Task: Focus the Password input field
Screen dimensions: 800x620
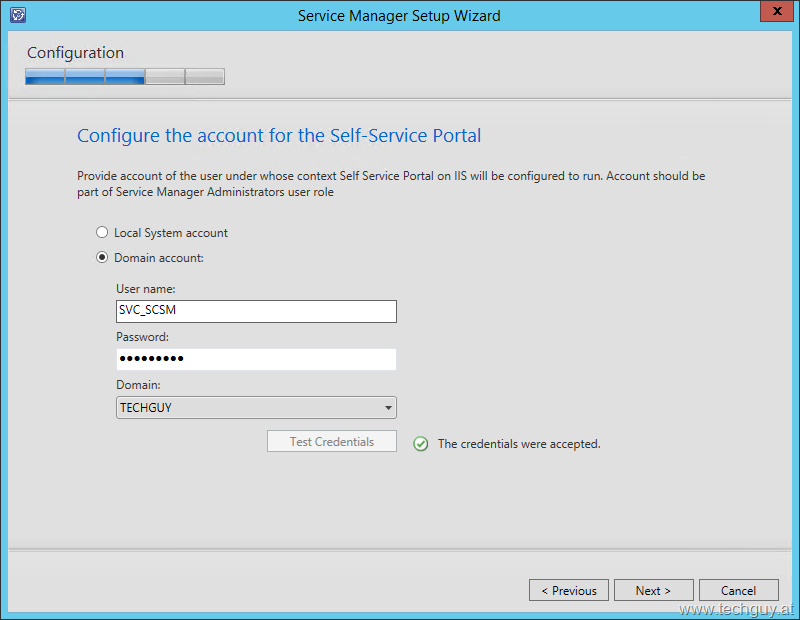Action: (x=256, y=359)
